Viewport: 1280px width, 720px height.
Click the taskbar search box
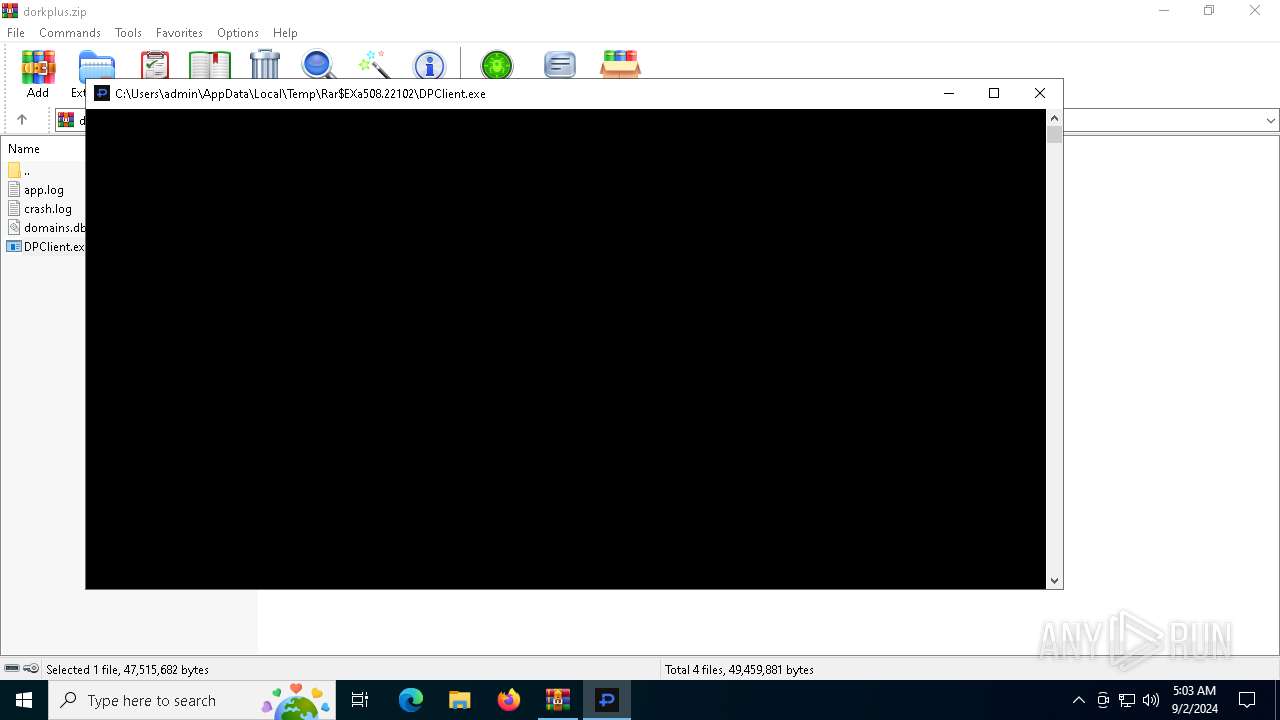coord(193,700)
